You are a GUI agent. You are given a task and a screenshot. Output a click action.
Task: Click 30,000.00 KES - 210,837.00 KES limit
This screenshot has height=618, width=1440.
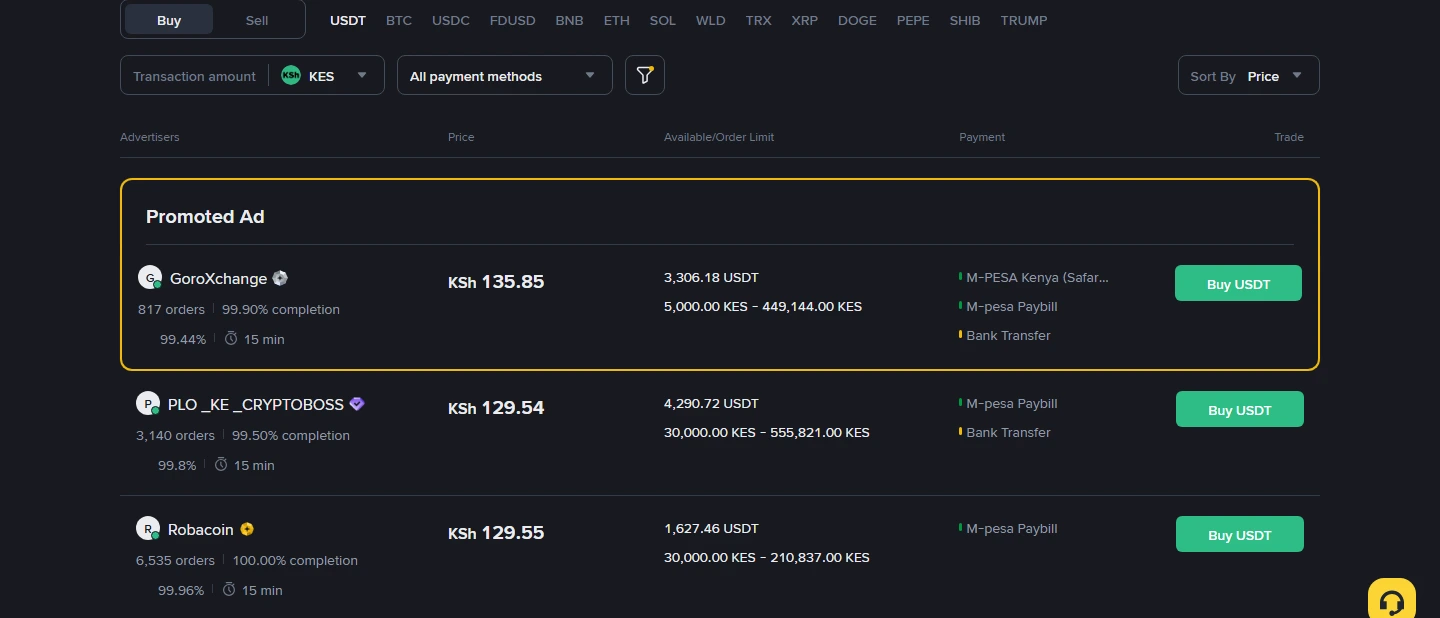click(x=767, y=557)
